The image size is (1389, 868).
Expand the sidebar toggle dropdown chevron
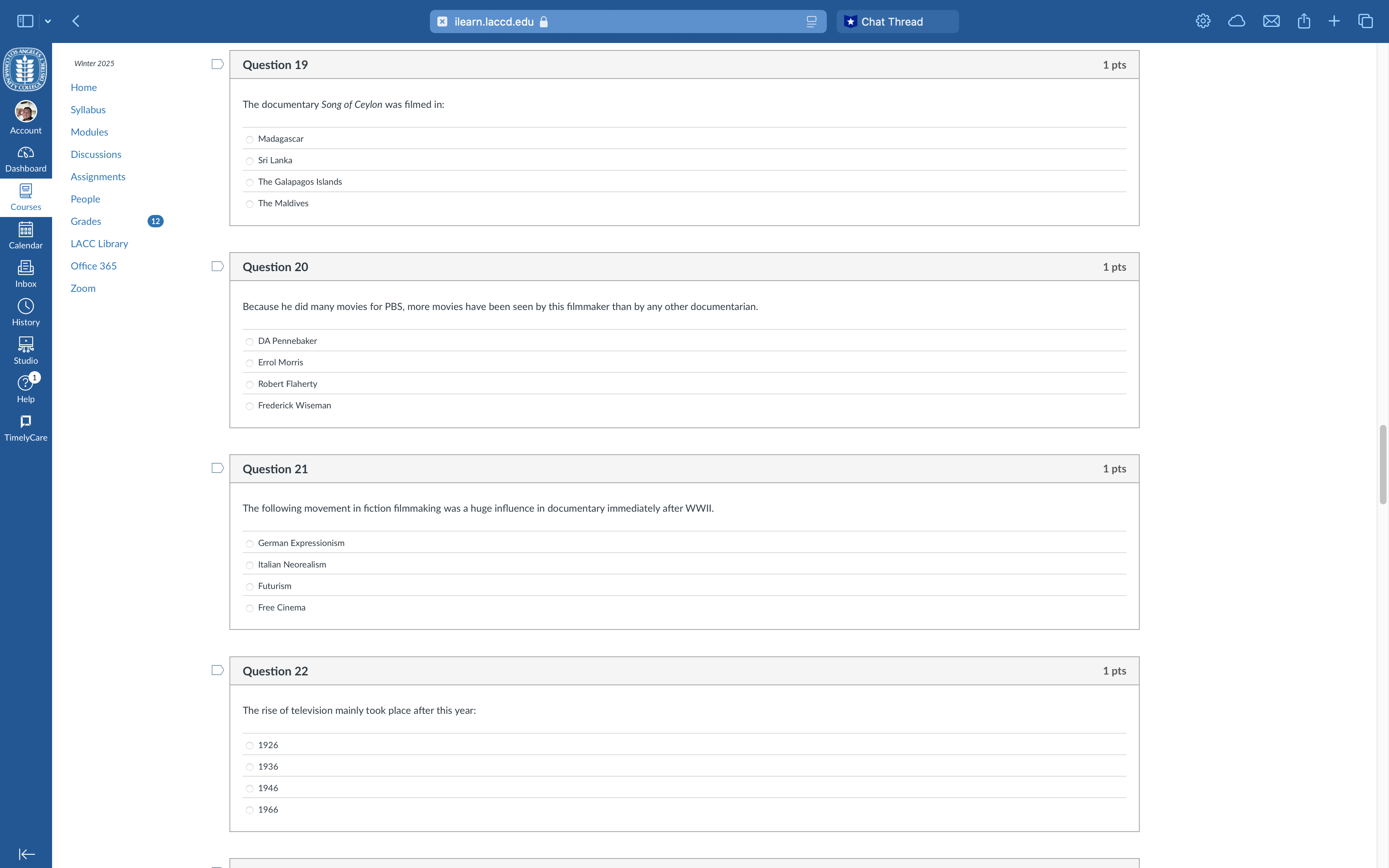pos(48,21)
